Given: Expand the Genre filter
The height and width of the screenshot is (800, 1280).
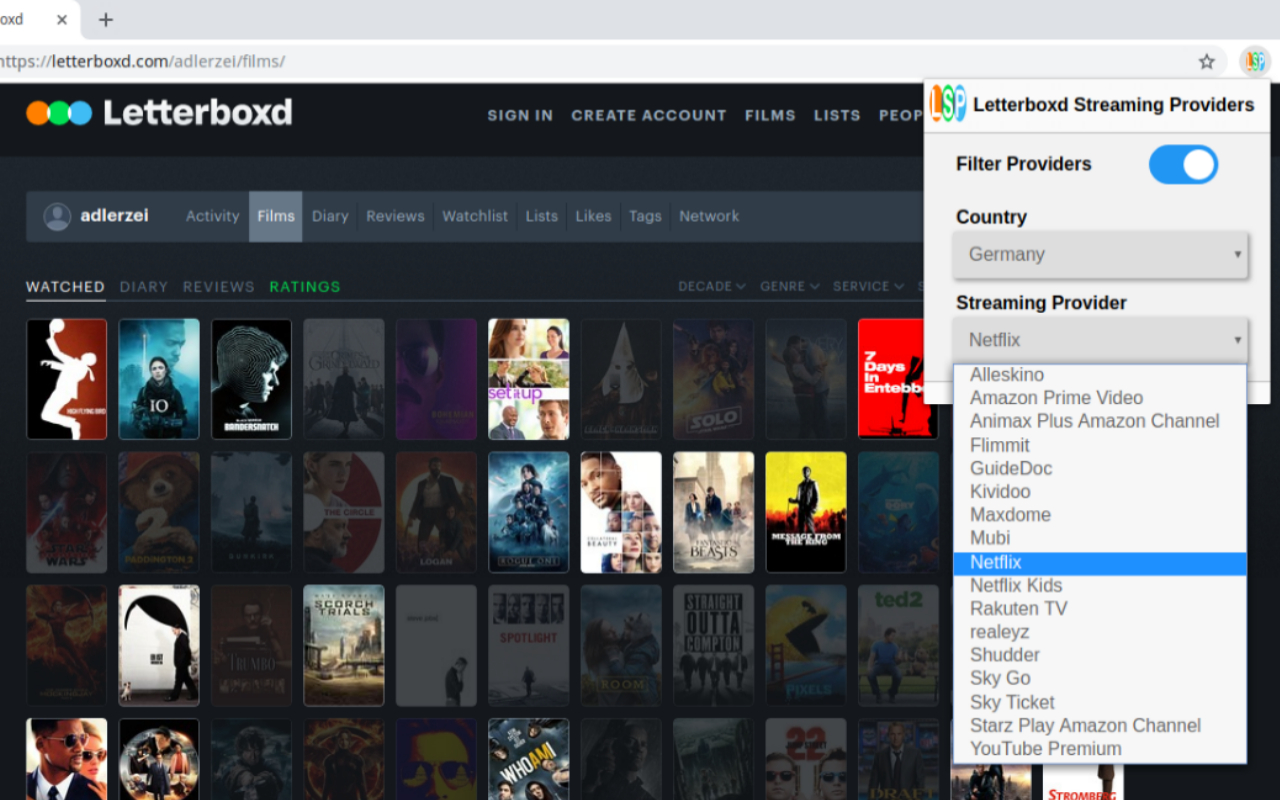Looking at the screenshot, I should [x=790, y=286].
